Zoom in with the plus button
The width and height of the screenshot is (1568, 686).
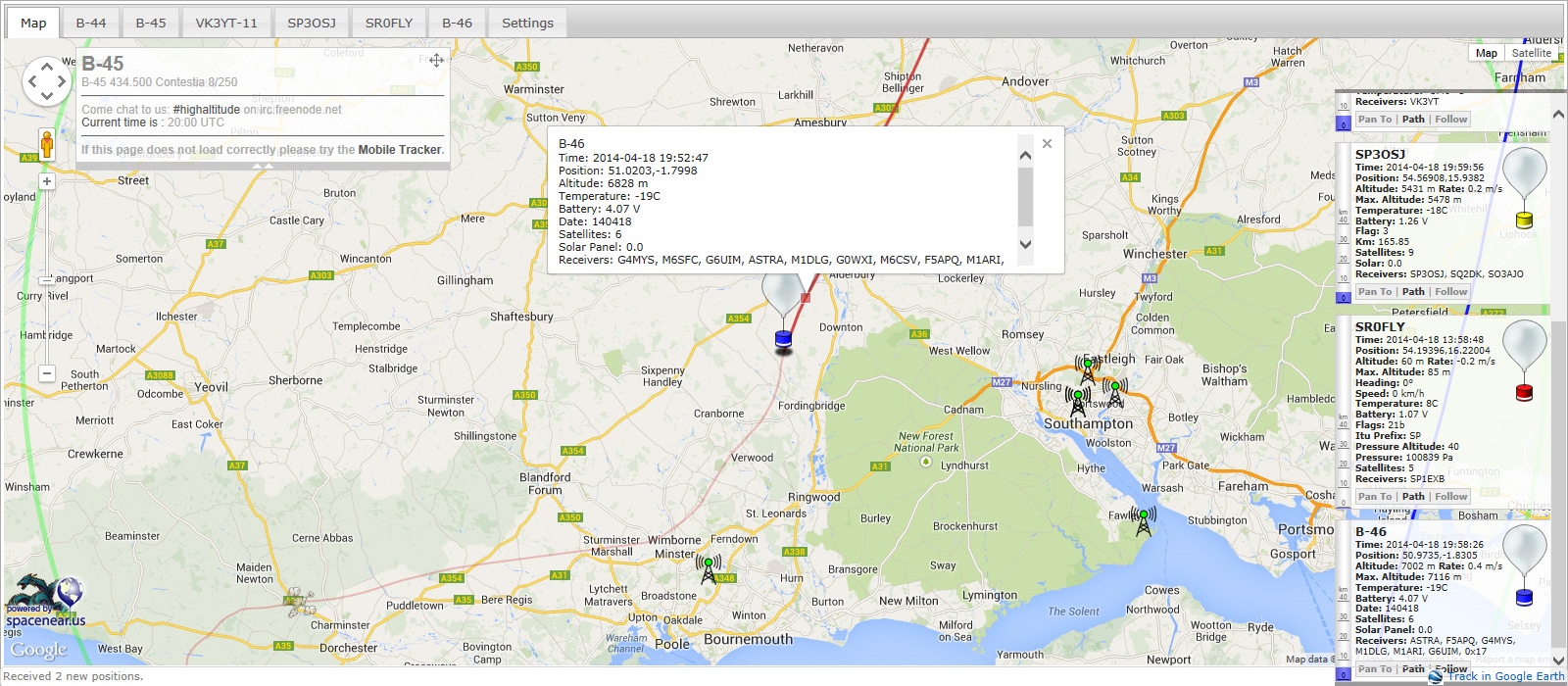tap(46, 181)
